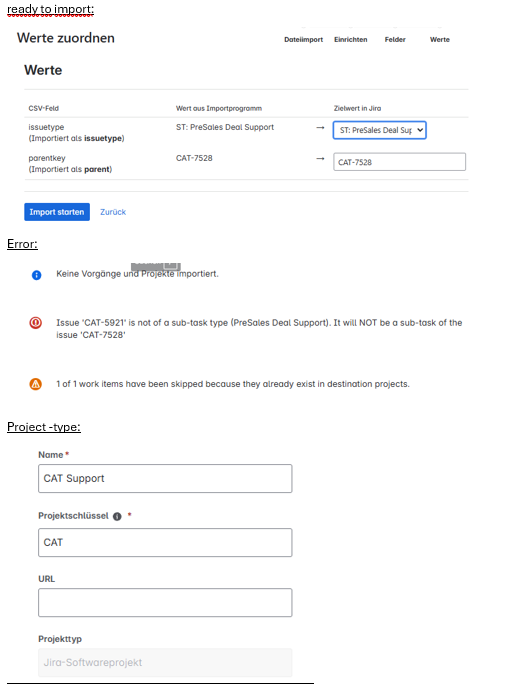Click the Wert aus Importprogramm column header
Viewport: 511px width, 698px height.
[x=219, y=108]
